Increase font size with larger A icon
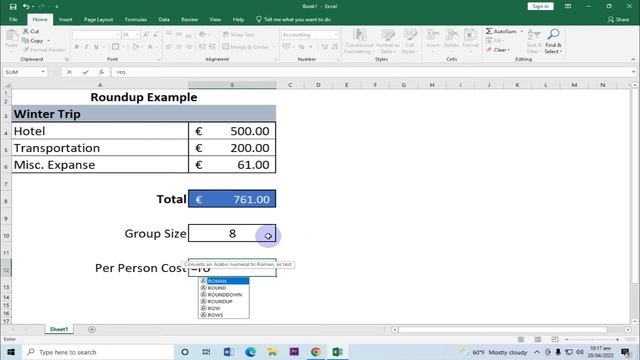This screenshot has width=640, height=360. tap(146, 35)
